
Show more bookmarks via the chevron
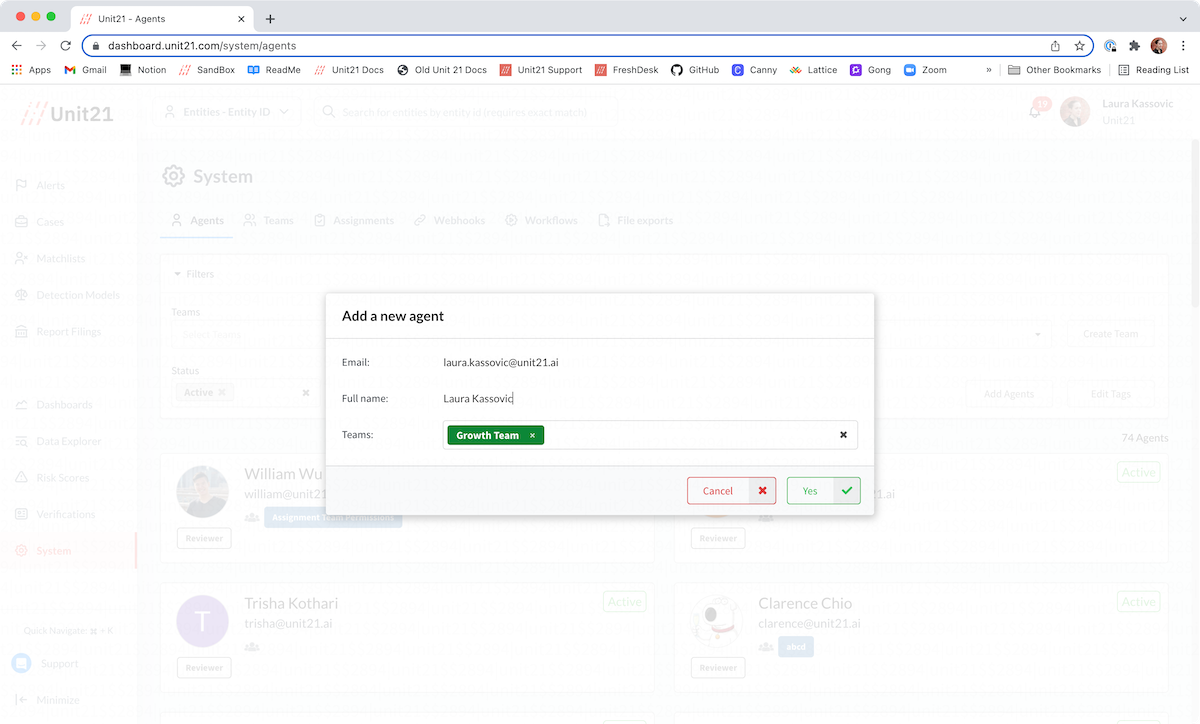click(989, 70)
